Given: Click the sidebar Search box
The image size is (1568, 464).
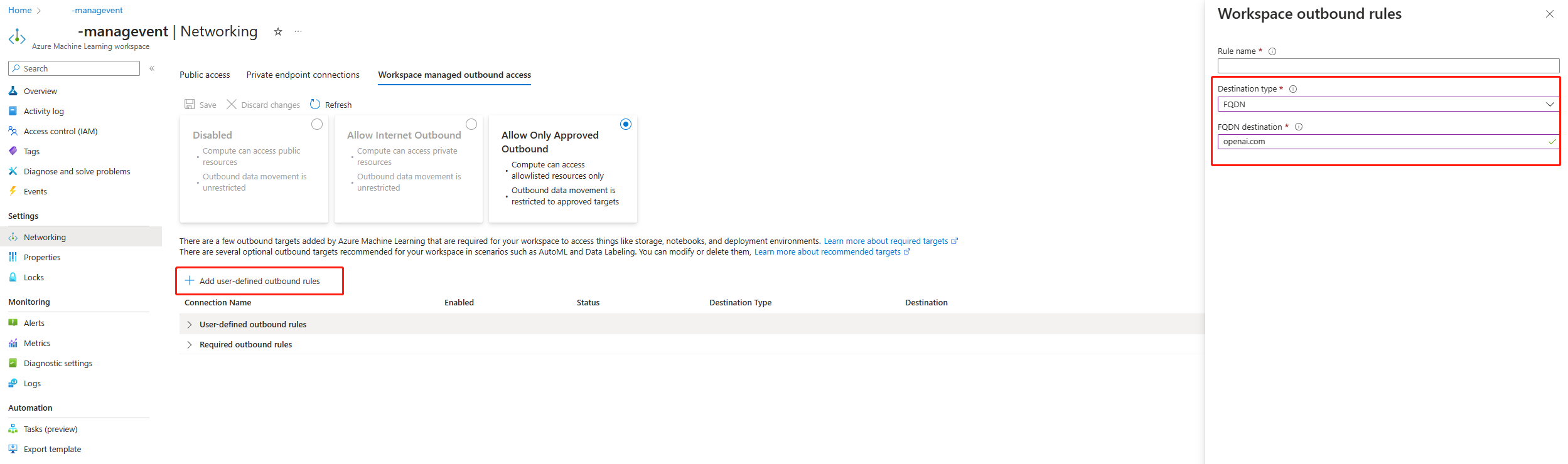Looking at the screenshot, I should tap(74, 68).
